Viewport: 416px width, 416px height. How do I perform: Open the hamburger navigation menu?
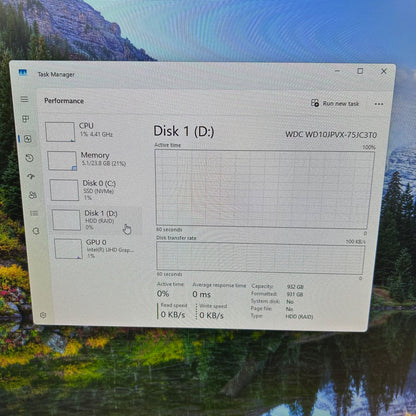(x=24, y=99)
